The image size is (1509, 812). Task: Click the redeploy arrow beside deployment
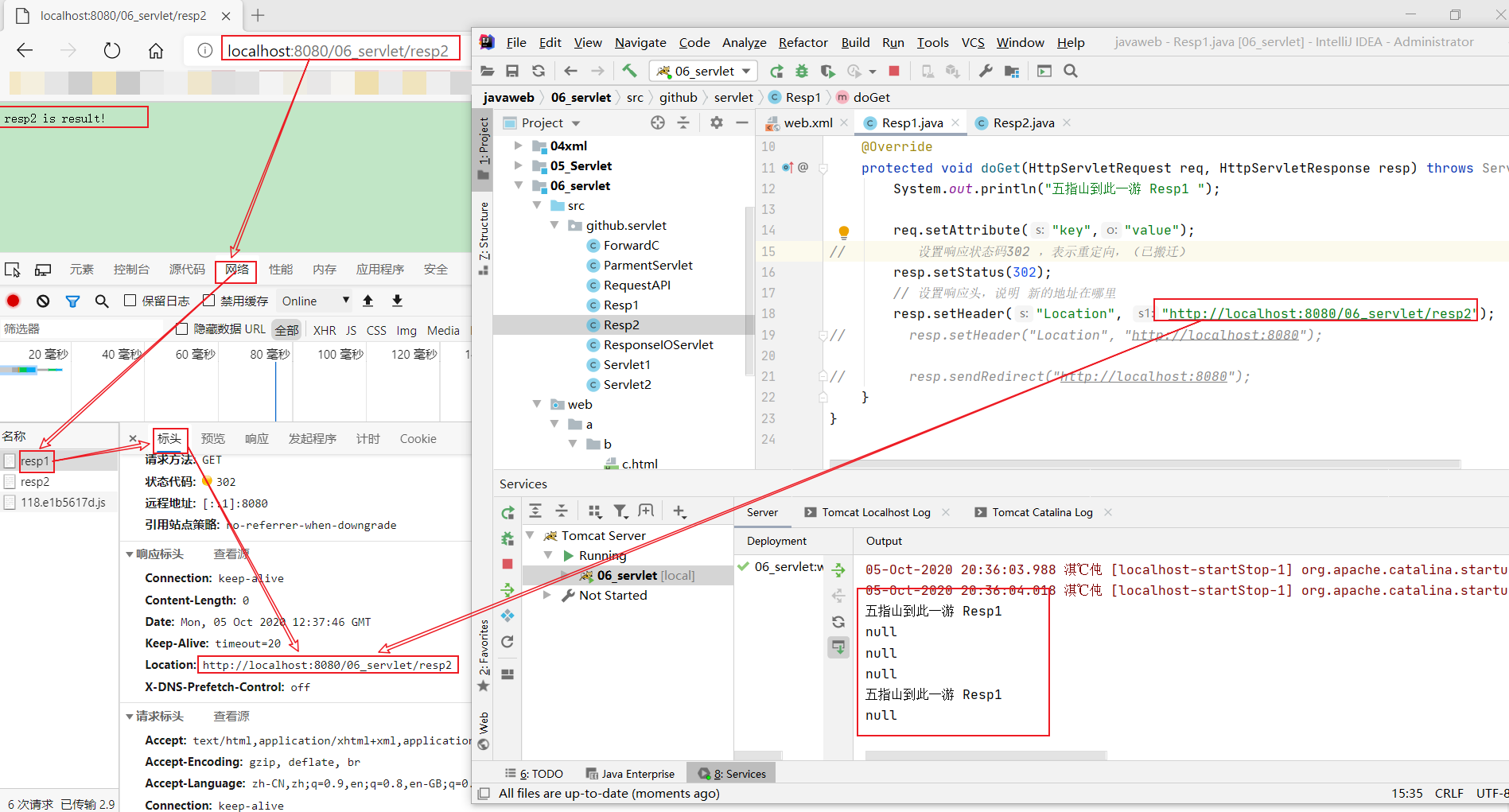[838, 569]
